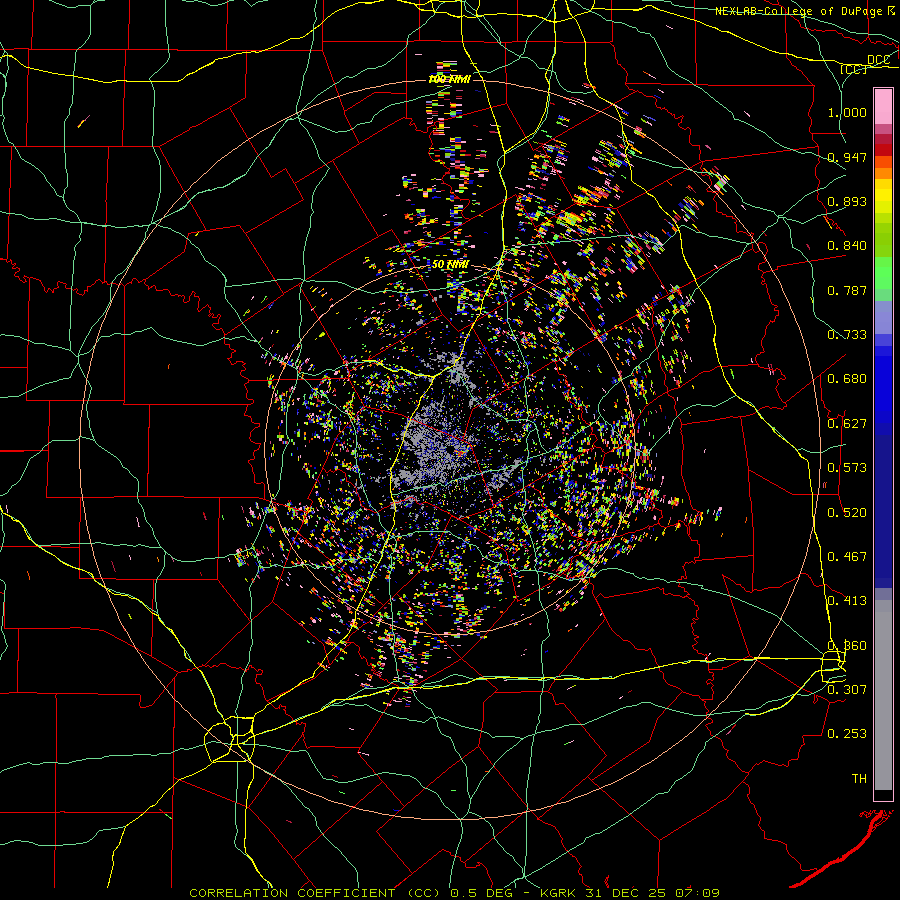The height and width of the screenshot is (900, 900).
Task: Click the 0.787 scale value
Action: (847, 290)
